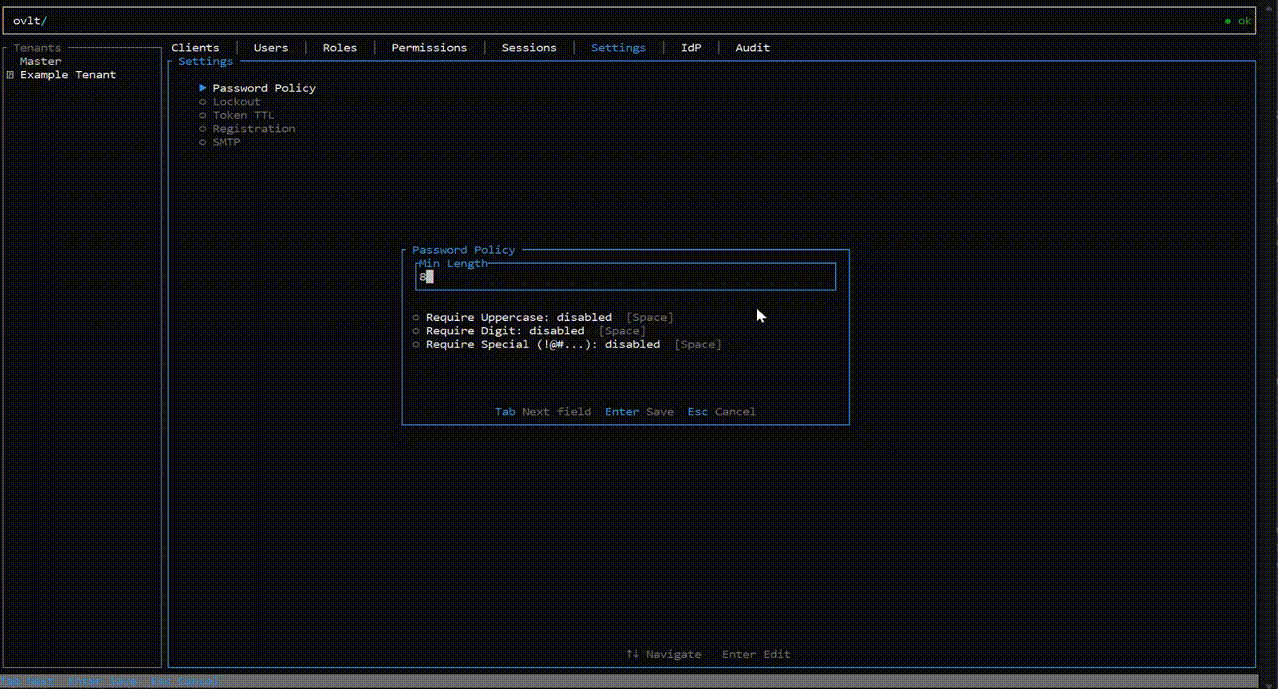The image size is (1278, 689).
Task: Click the Tab Next field hint
Action: click(543, 411)
